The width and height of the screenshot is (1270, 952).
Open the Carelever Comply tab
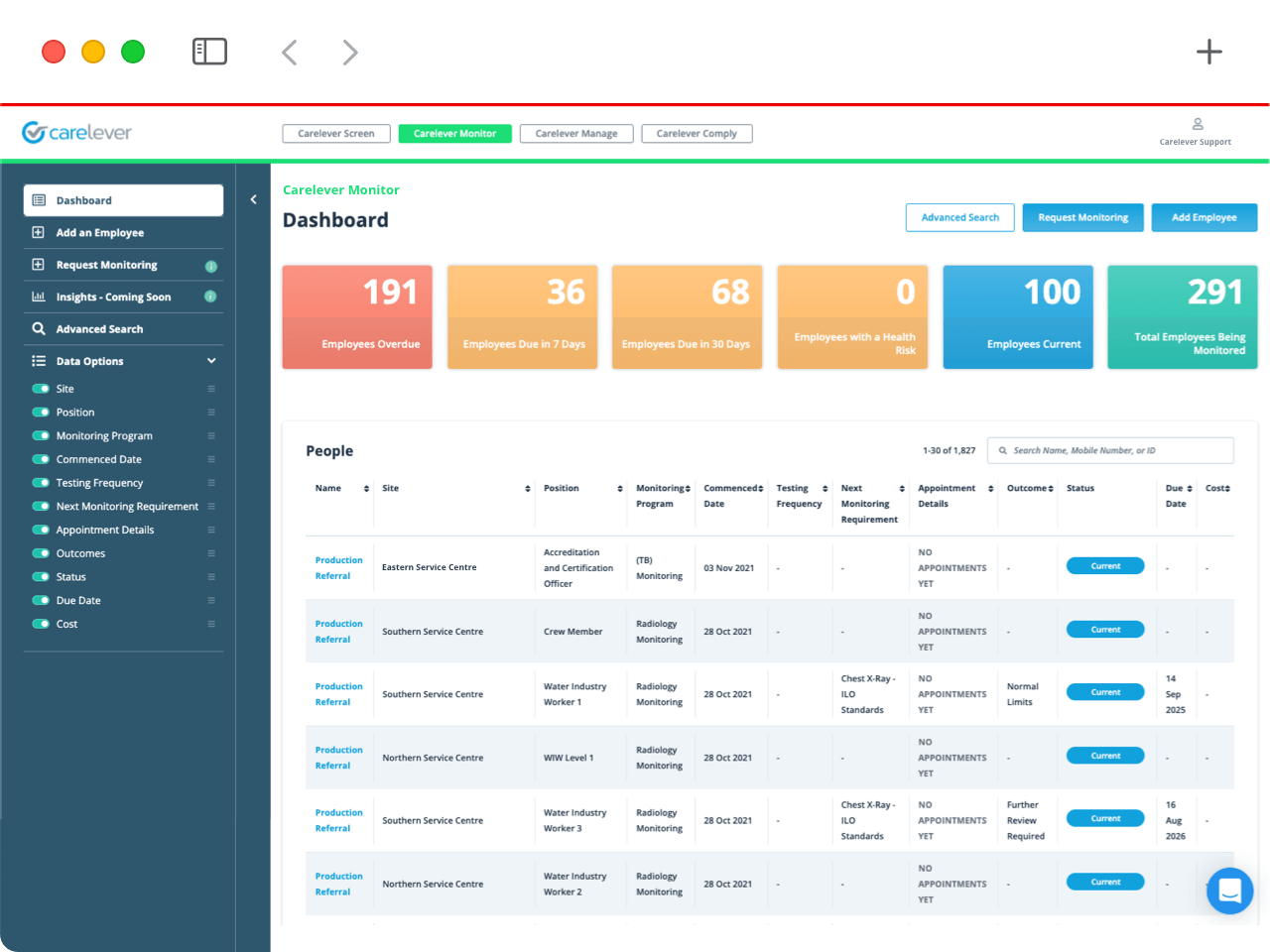(697, 133)
